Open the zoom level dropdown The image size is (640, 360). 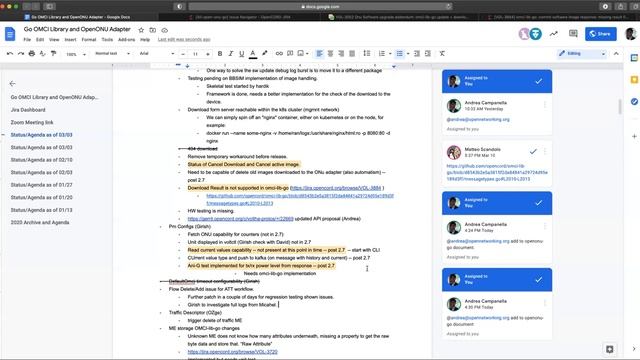tap(76, 54)
